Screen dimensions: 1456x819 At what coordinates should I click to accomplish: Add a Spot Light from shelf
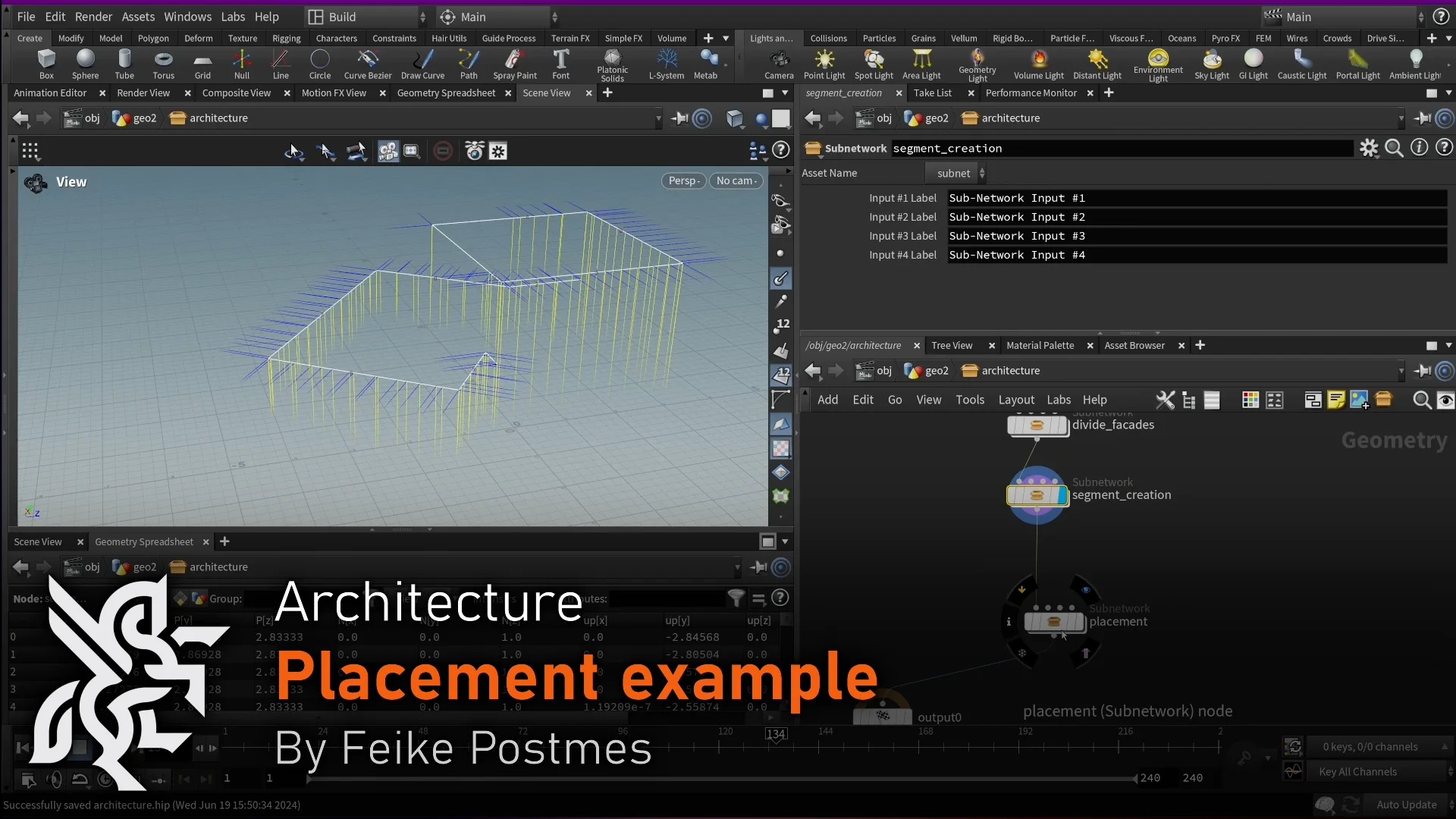[874, 64]
